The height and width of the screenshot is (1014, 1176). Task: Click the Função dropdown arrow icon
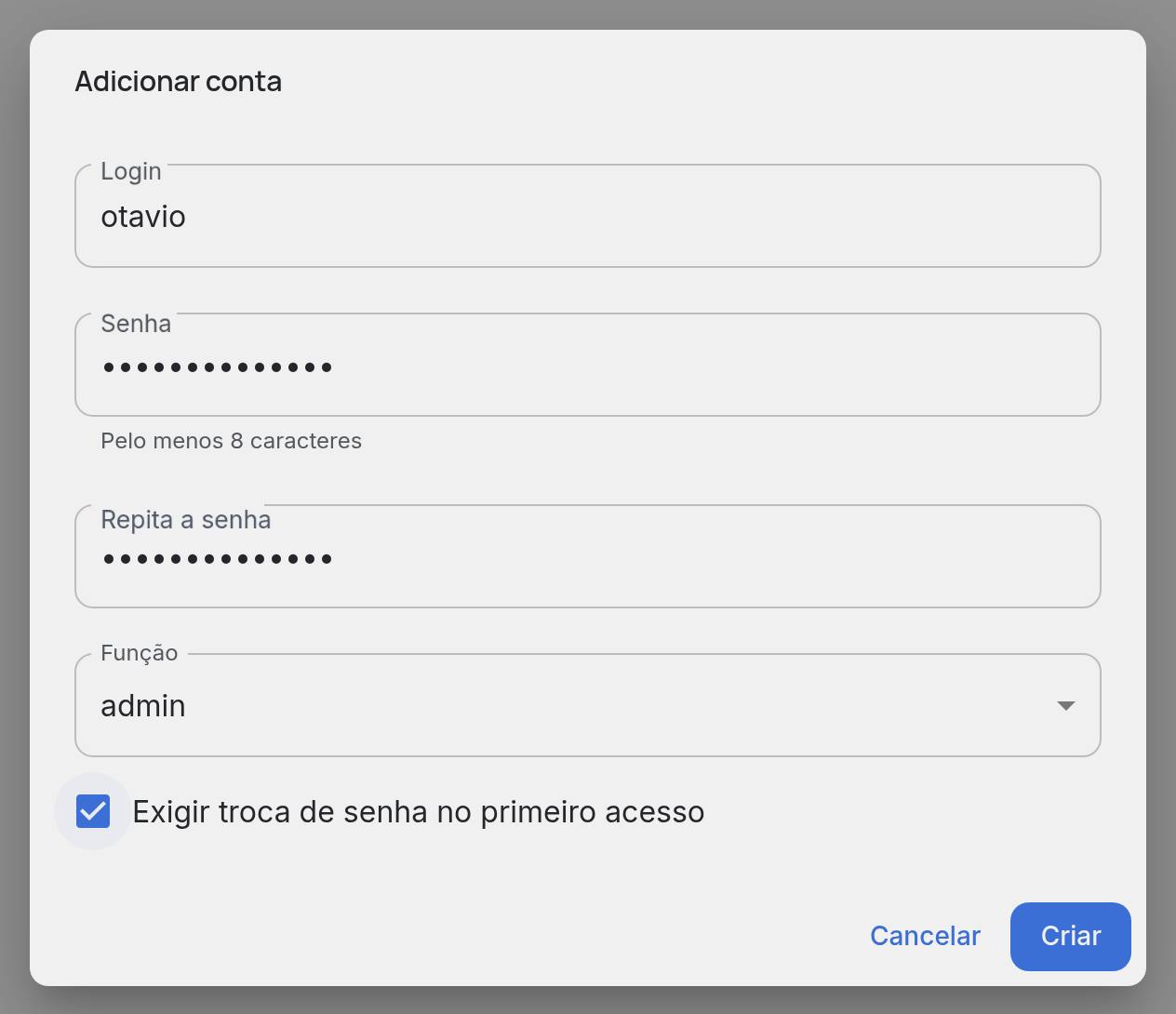coord(1066,706)
